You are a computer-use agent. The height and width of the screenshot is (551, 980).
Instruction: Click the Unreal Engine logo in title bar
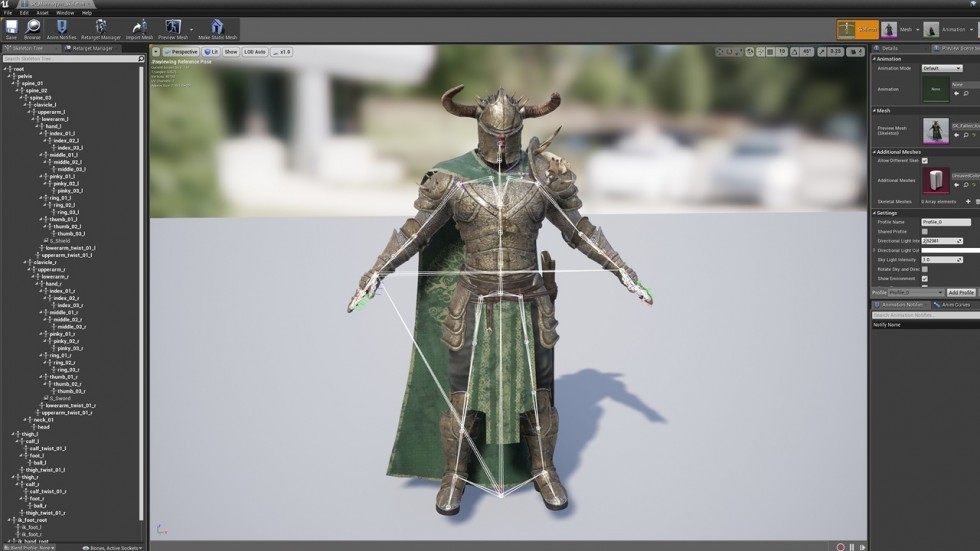pos(6,4)
